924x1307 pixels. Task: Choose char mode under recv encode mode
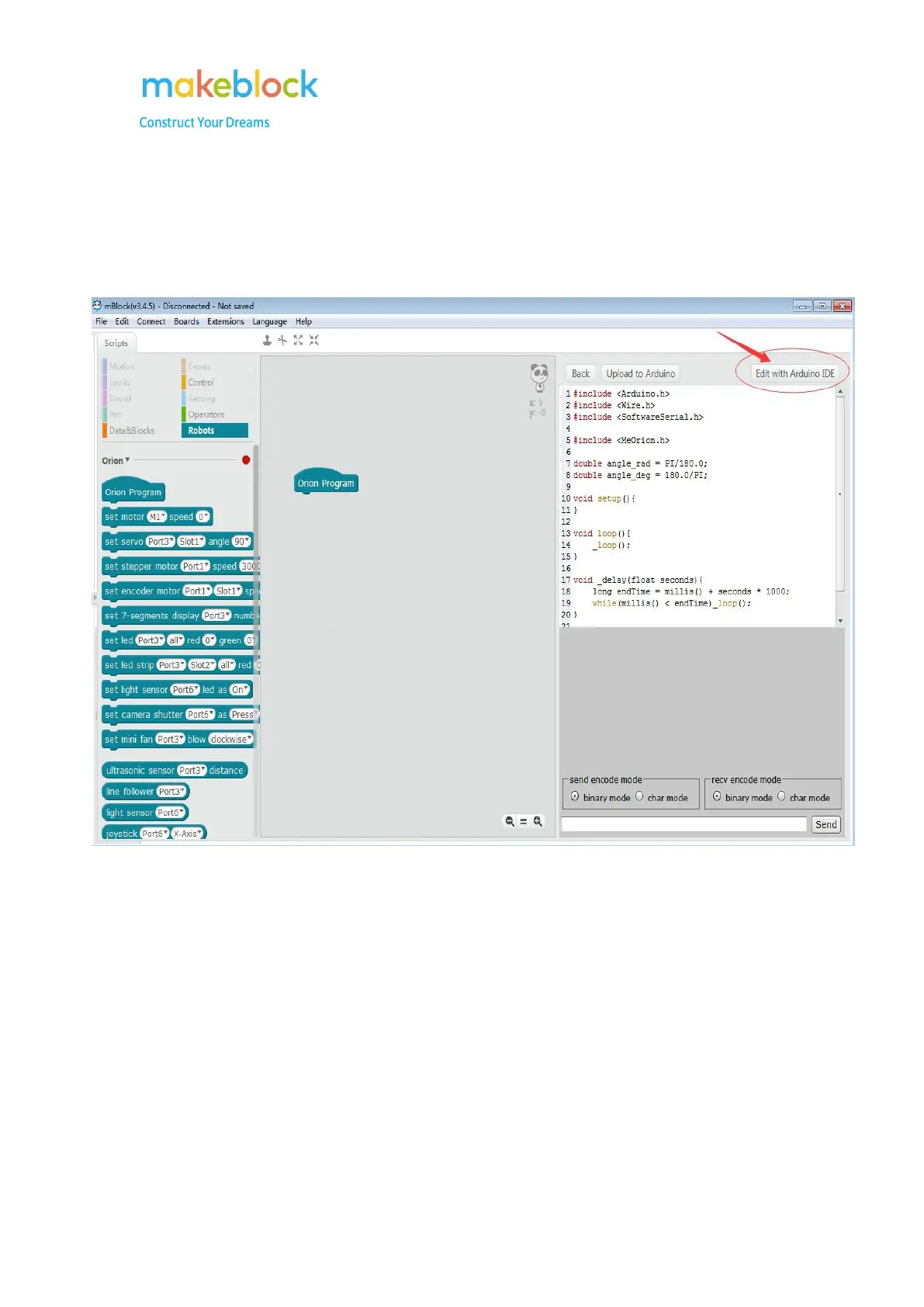click(781, 796)
